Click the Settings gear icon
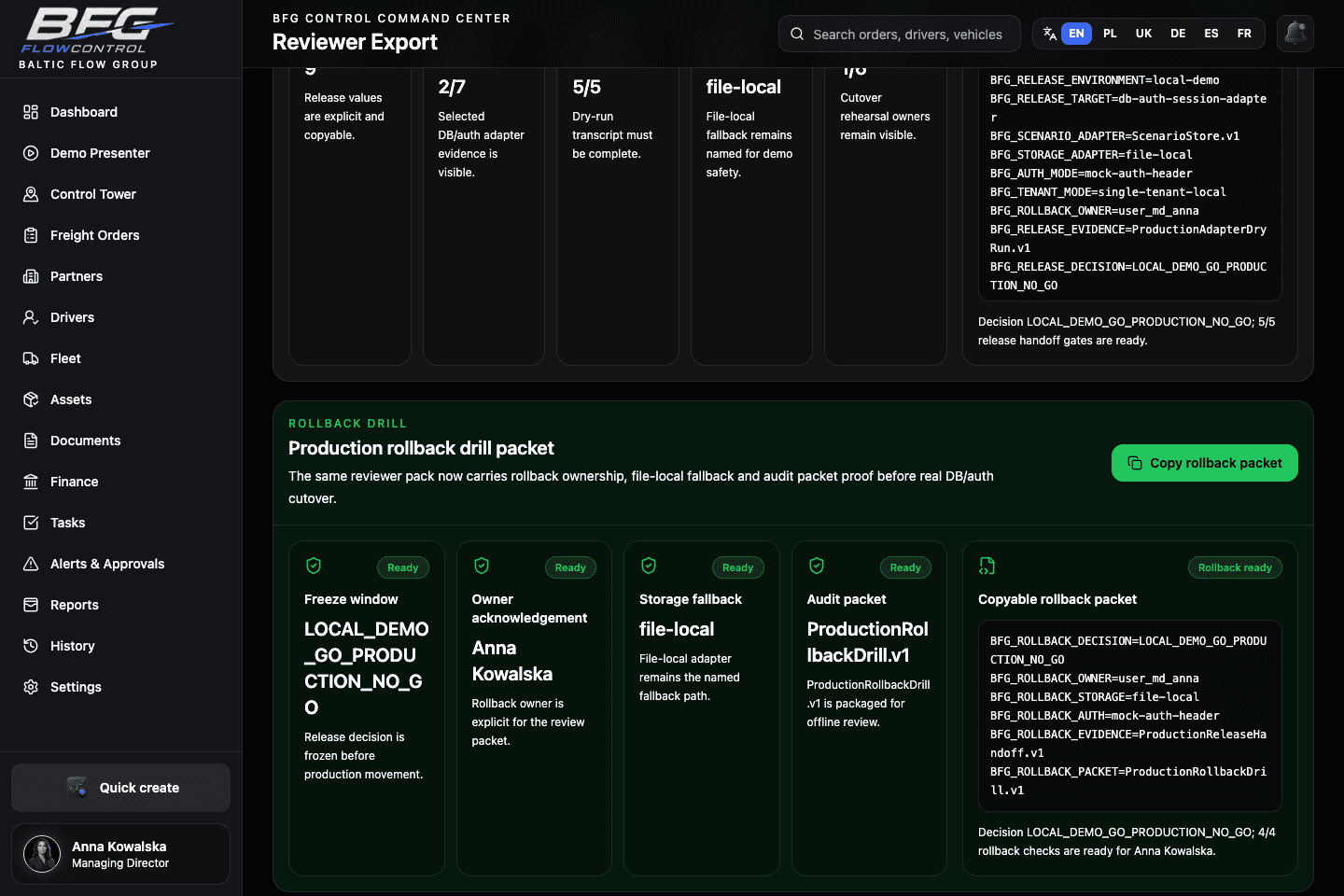 click(x=31, y=687)
